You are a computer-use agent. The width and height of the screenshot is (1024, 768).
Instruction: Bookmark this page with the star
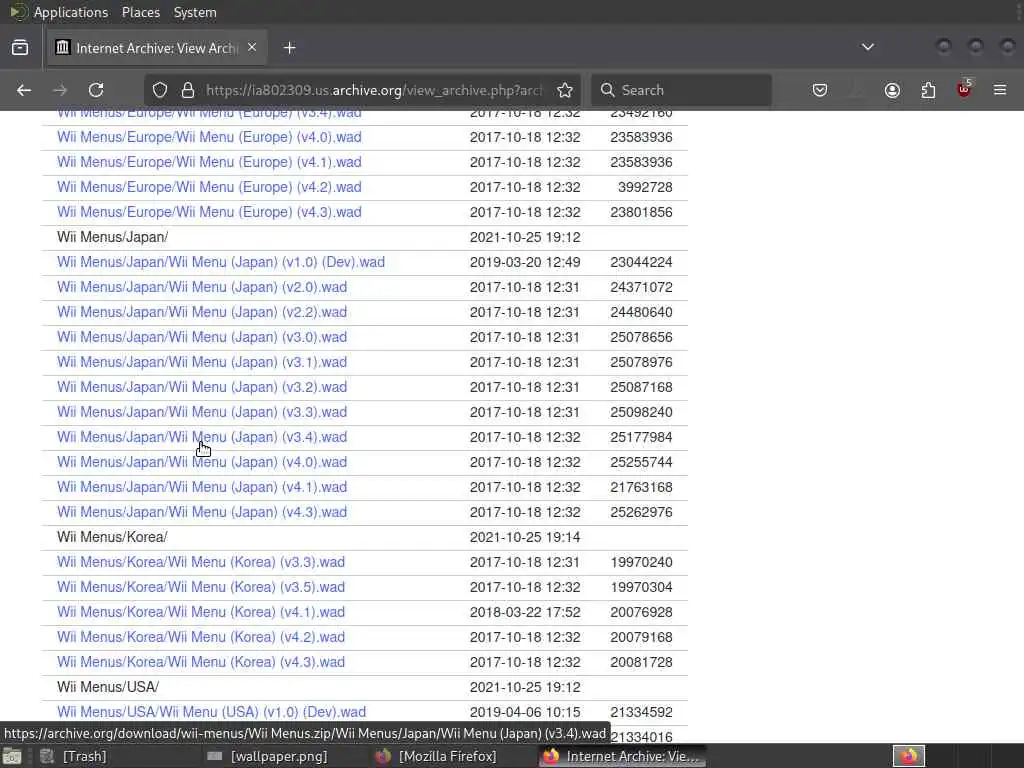point(565,90)
